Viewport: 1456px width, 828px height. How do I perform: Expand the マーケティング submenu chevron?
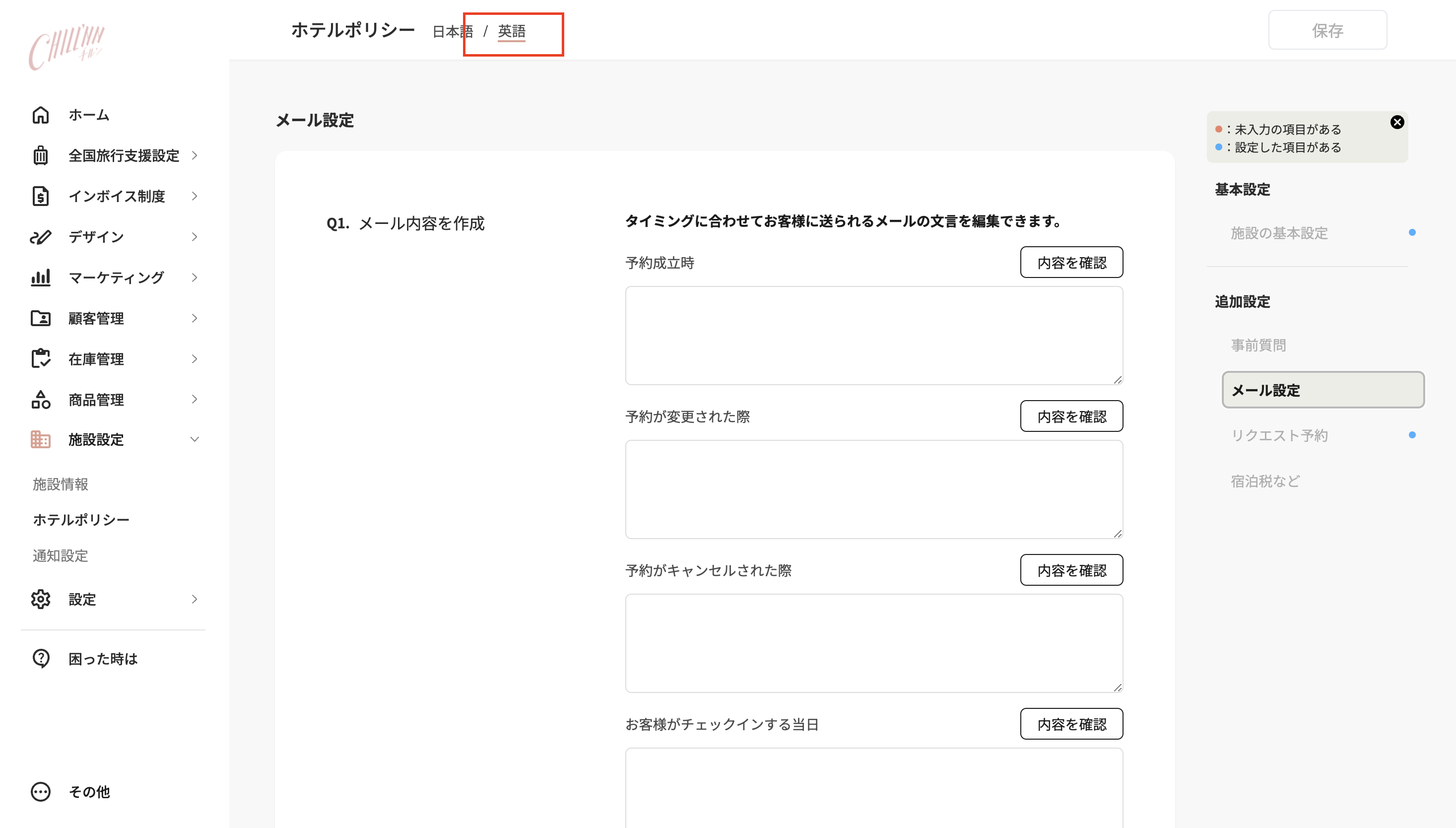click(195, 277)
